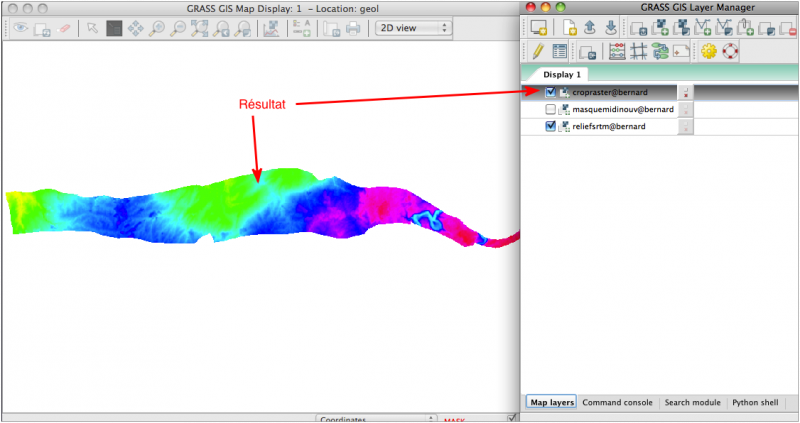The height and width of the screenshot is (423, 800).
Task: Open the 2D view mode dropdown
Action: tap(412, 28)
